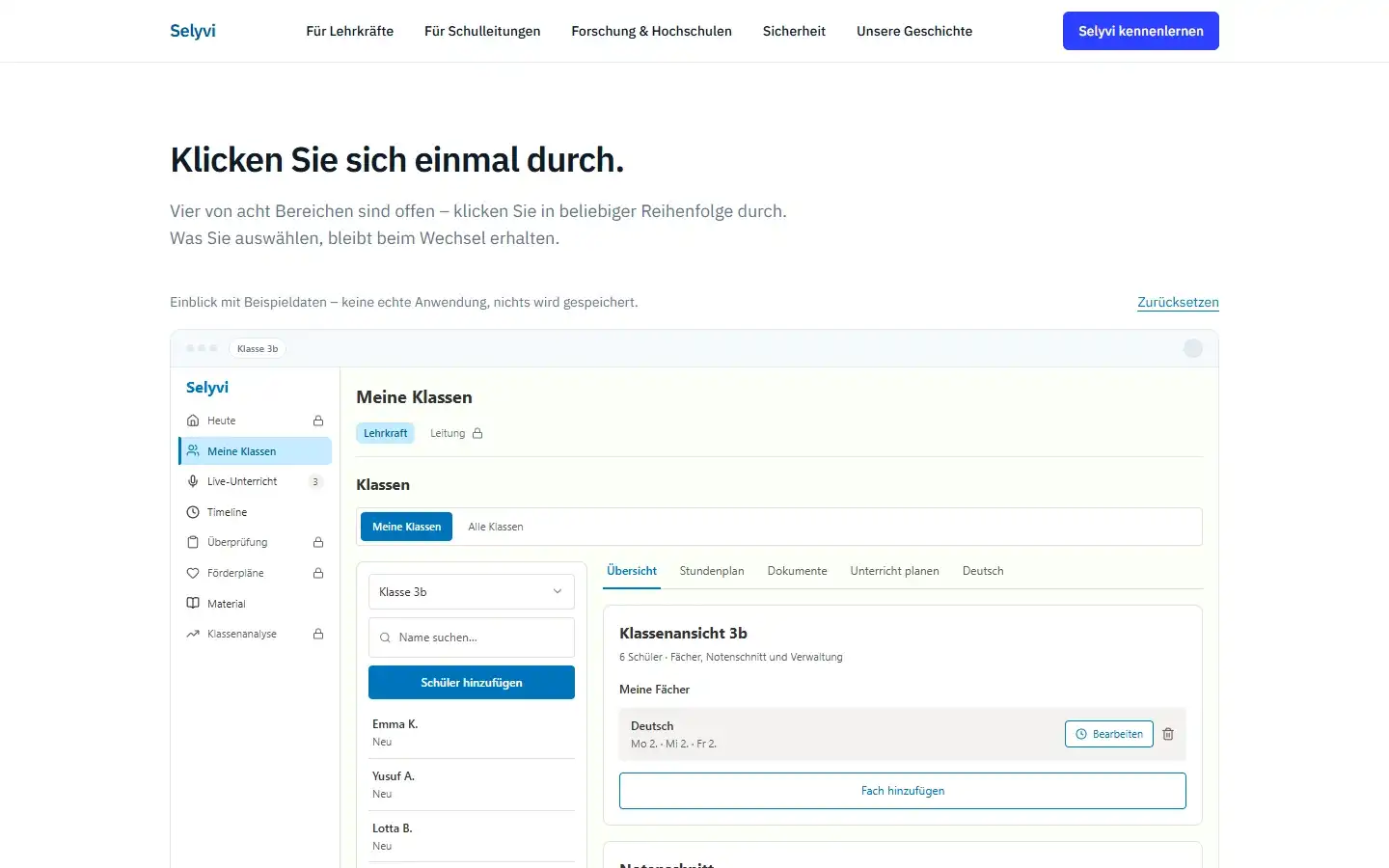Click the lock icon next to Heute
This screenshot has height=868, width=1389.
tap(318, 420)
